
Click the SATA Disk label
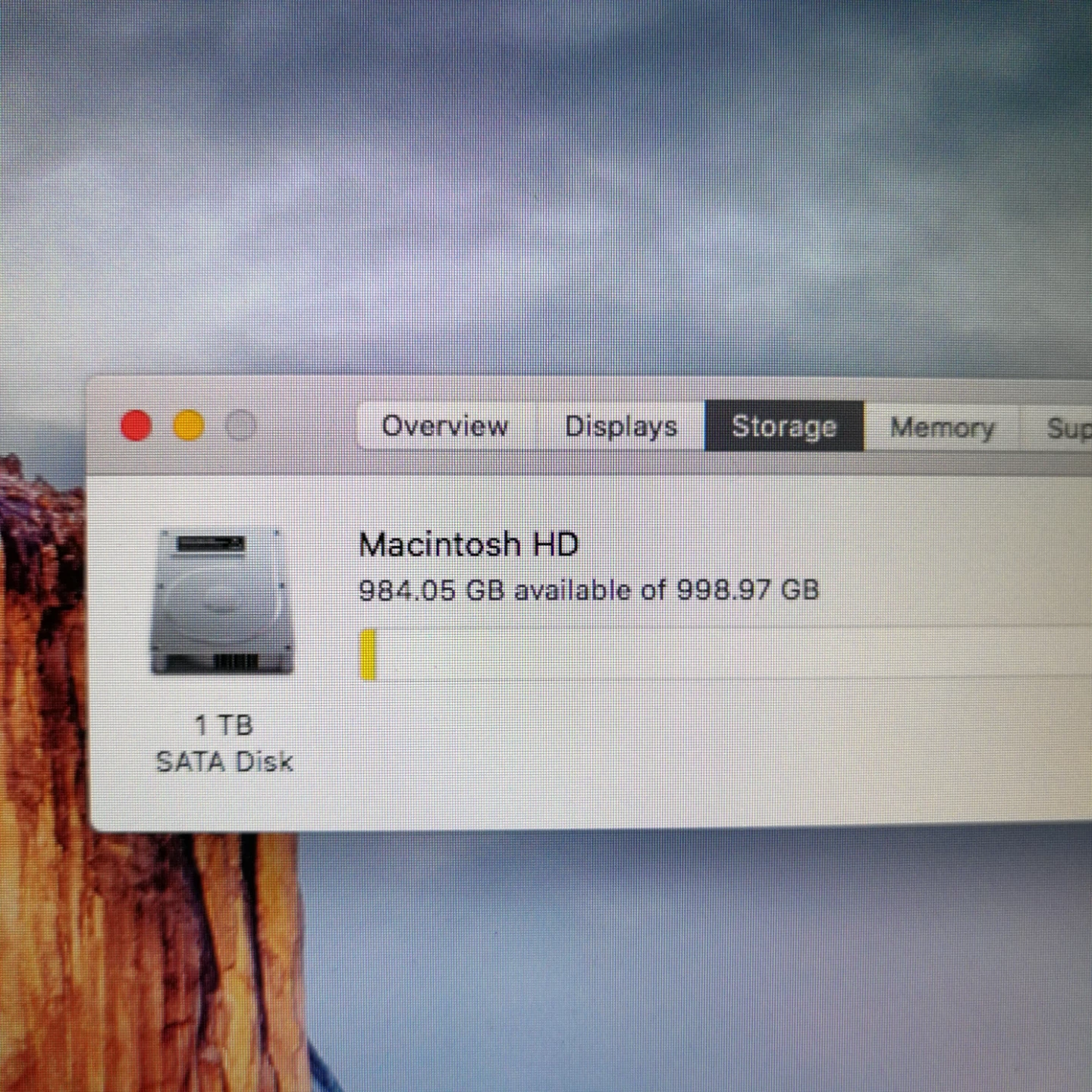[x=224, y=761]
